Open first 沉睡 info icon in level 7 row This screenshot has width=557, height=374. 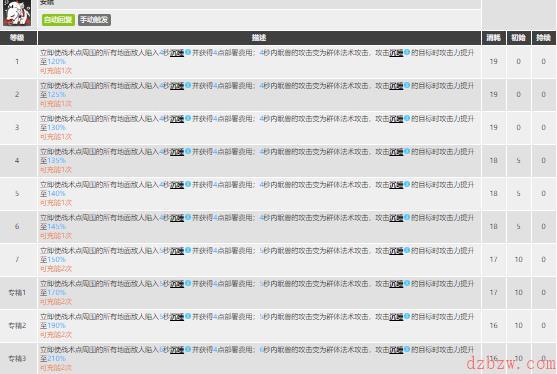pyautogui.click(x=188, y=250)
